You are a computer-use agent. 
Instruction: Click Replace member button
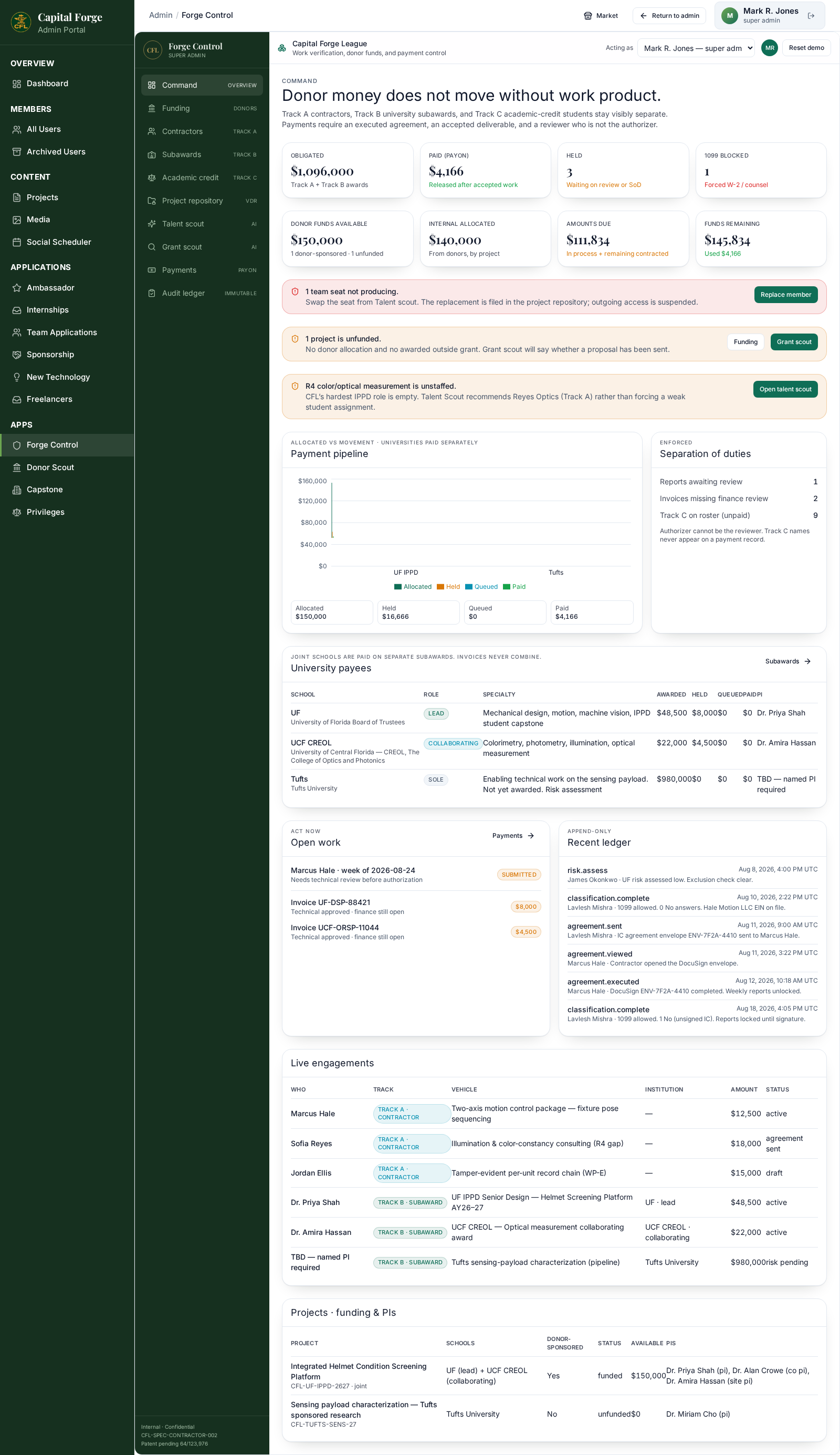point(786,295)
